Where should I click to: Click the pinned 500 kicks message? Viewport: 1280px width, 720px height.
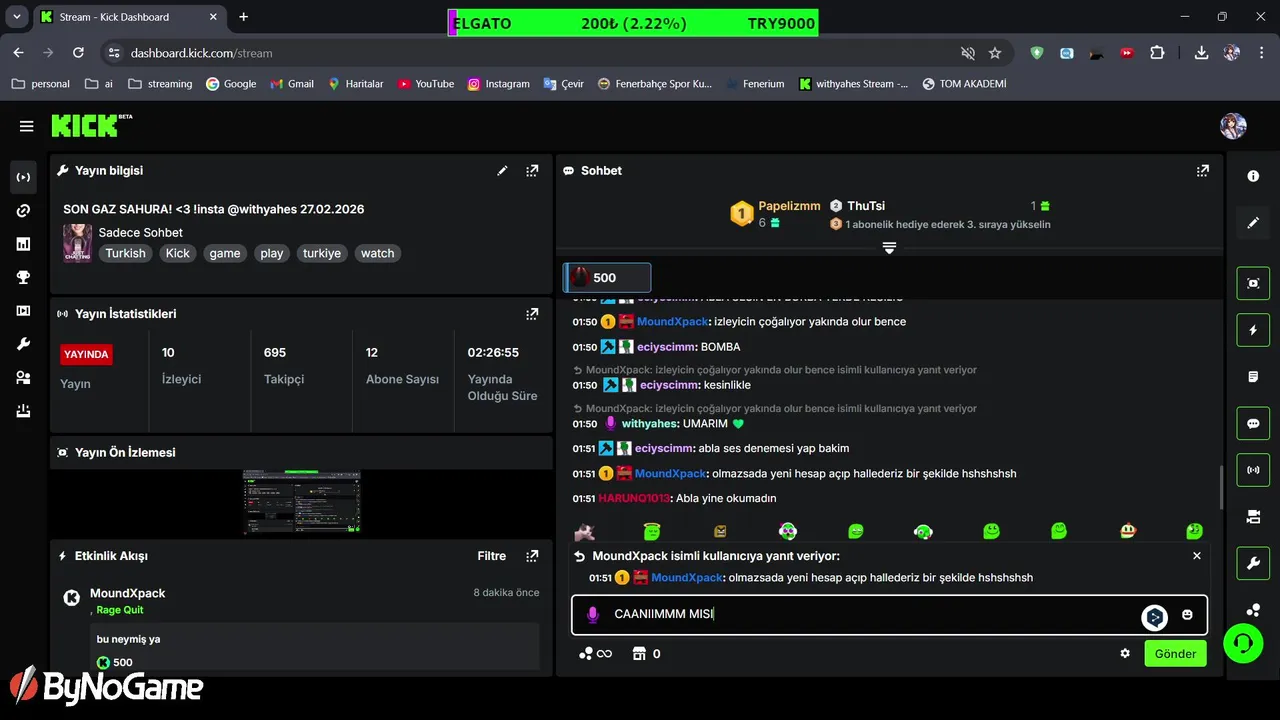tap(607, 278)
